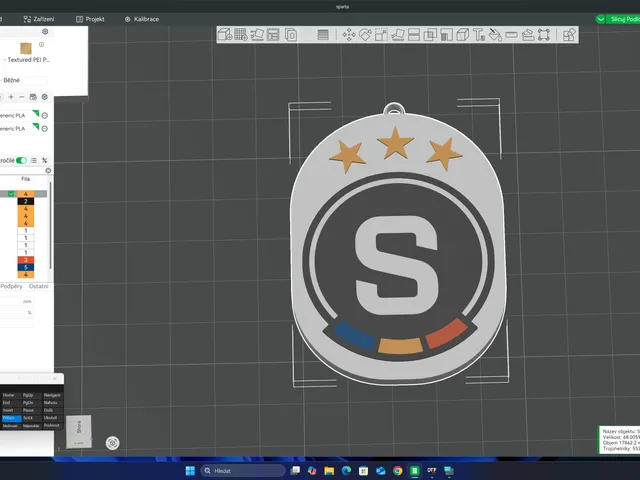Click the printer settings gear at panel top
This screenshot has height=480, width=640.
point(45,31)
